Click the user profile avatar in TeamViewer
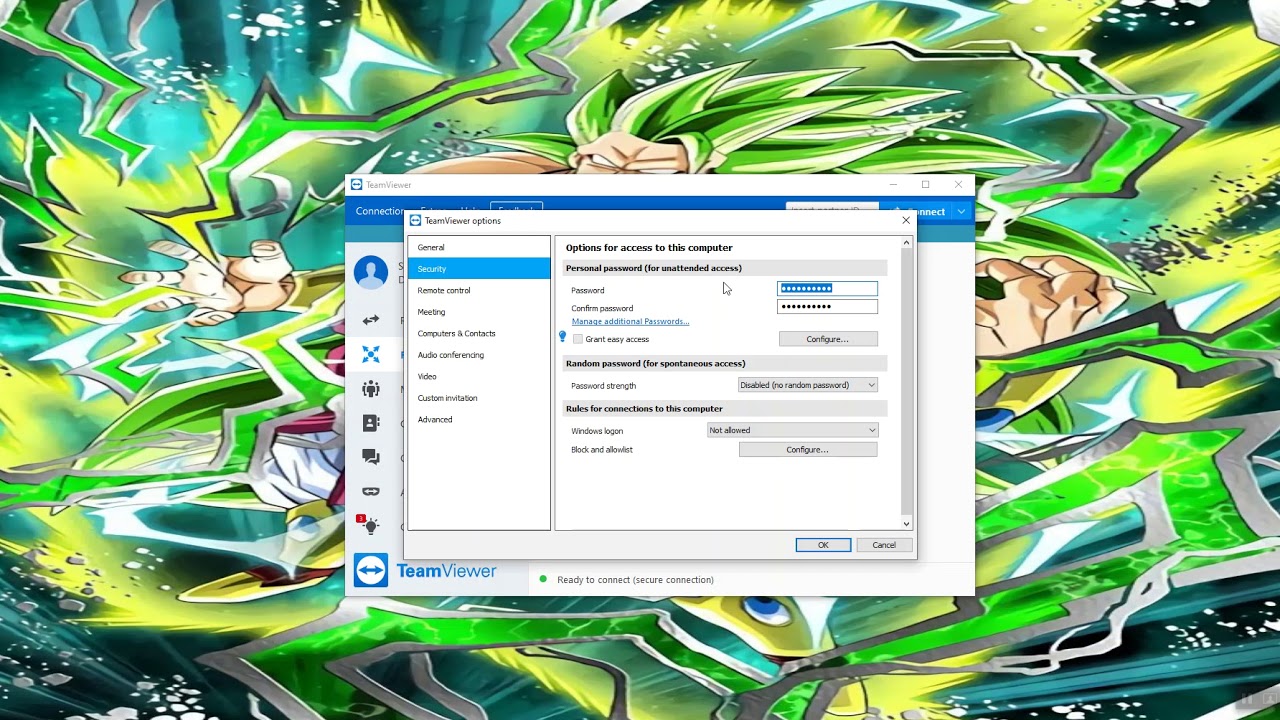This screenshot has height=720, width=1280. 371,272
